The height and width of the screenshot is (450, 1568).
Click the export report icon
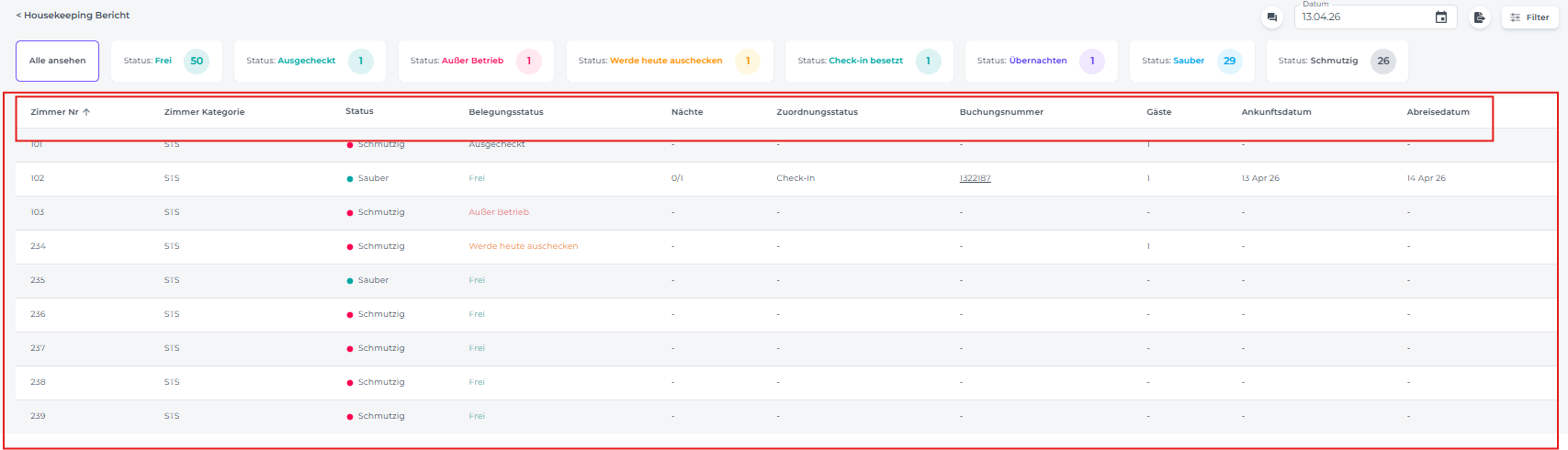coord(1479,17)
